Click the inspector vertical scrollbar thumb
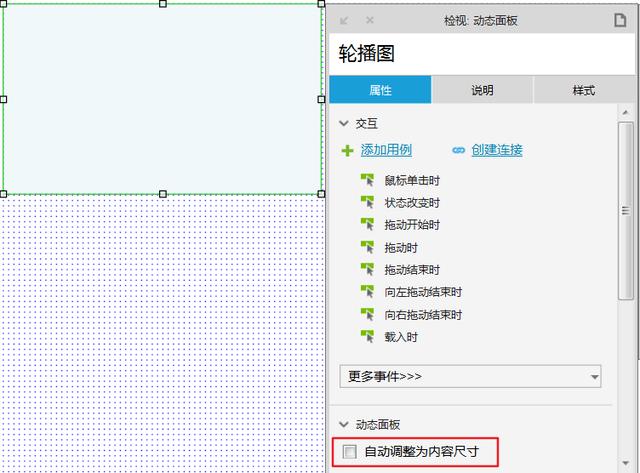 pos(625,211)
